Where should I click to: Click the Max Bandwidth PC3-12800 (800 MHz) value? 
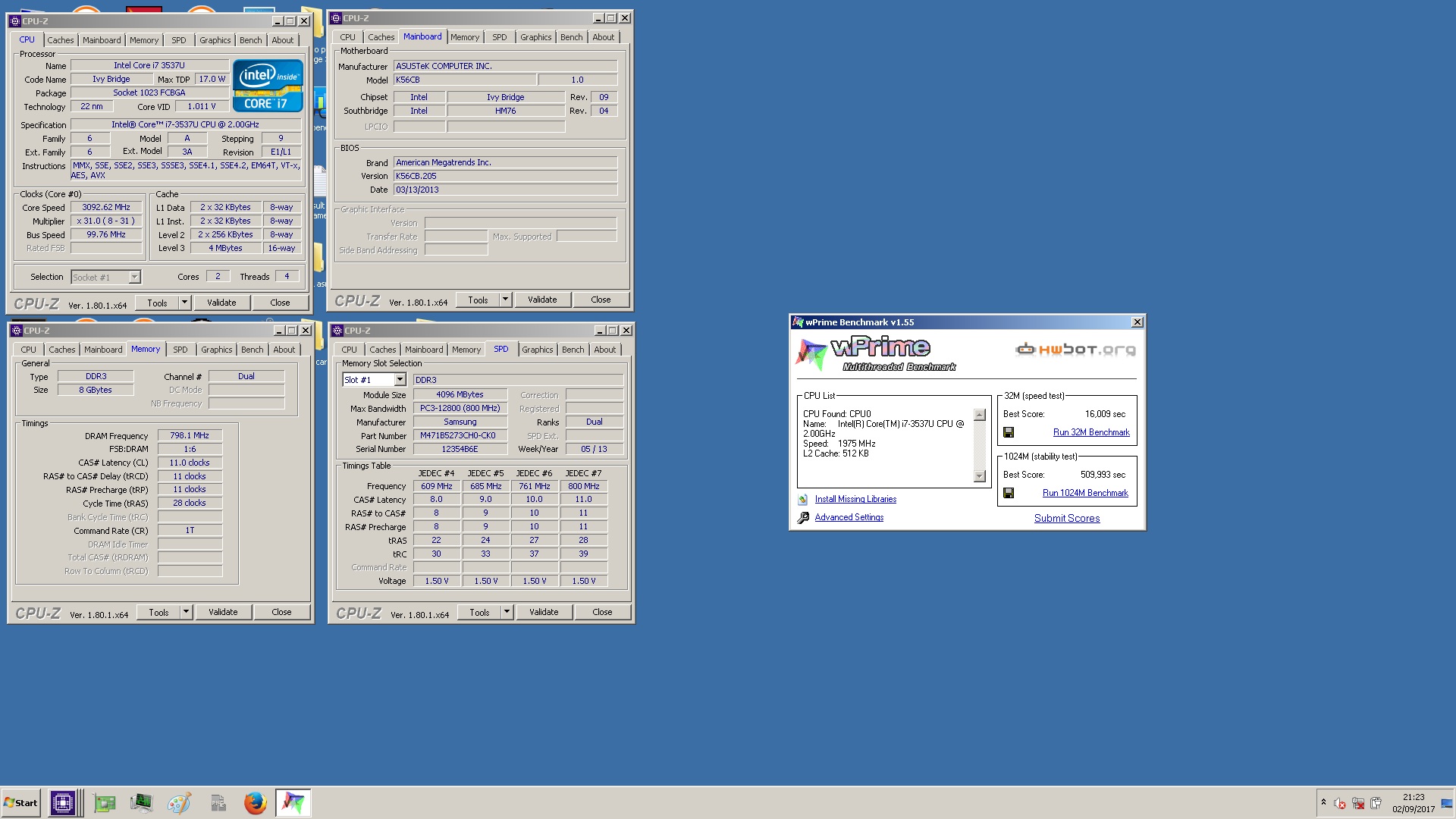coord(460,408)
